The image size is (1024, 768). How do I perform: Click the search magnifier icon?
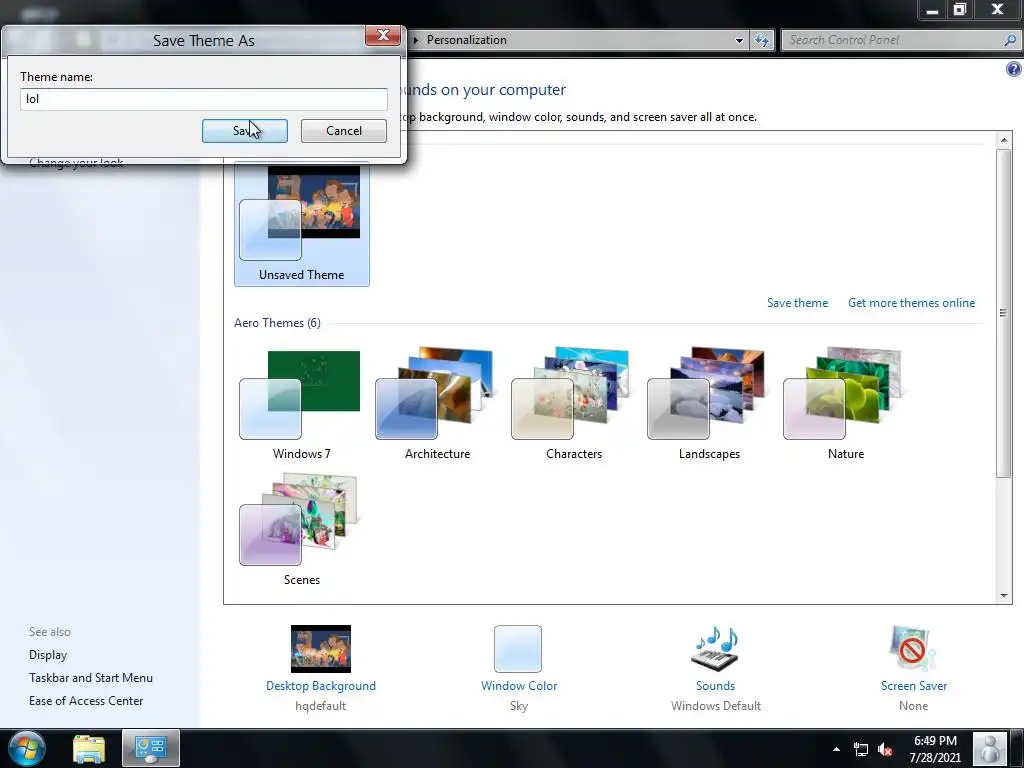pyautogui.click(x=1010, y=40)
